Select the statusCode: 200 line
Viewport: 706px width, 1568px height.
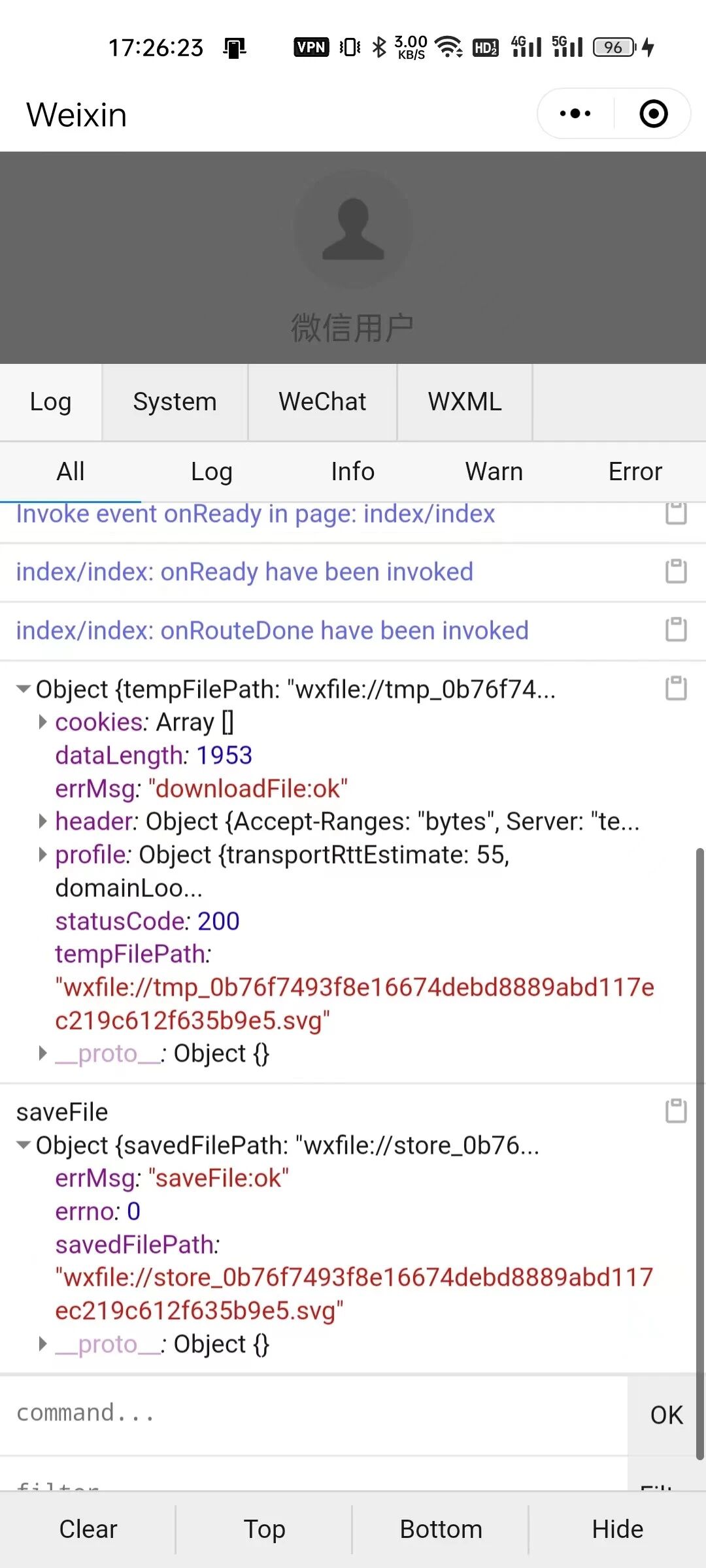[x=147, y=921]
